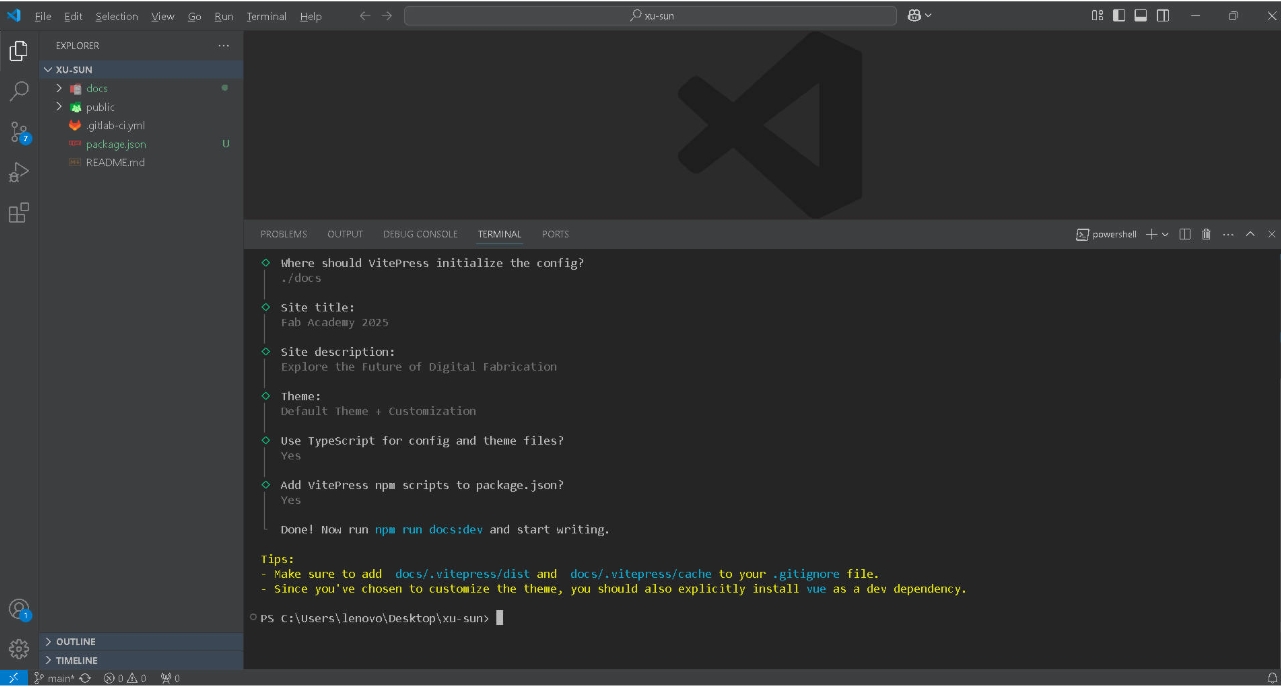Go forward with the title bar right arrow

[387, 15]
